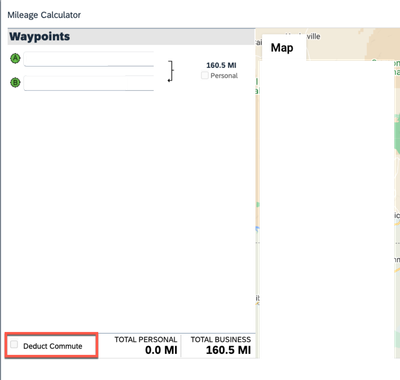Focus the waypoint B address field
Screen dimensions: 400x380
[89, 83]
